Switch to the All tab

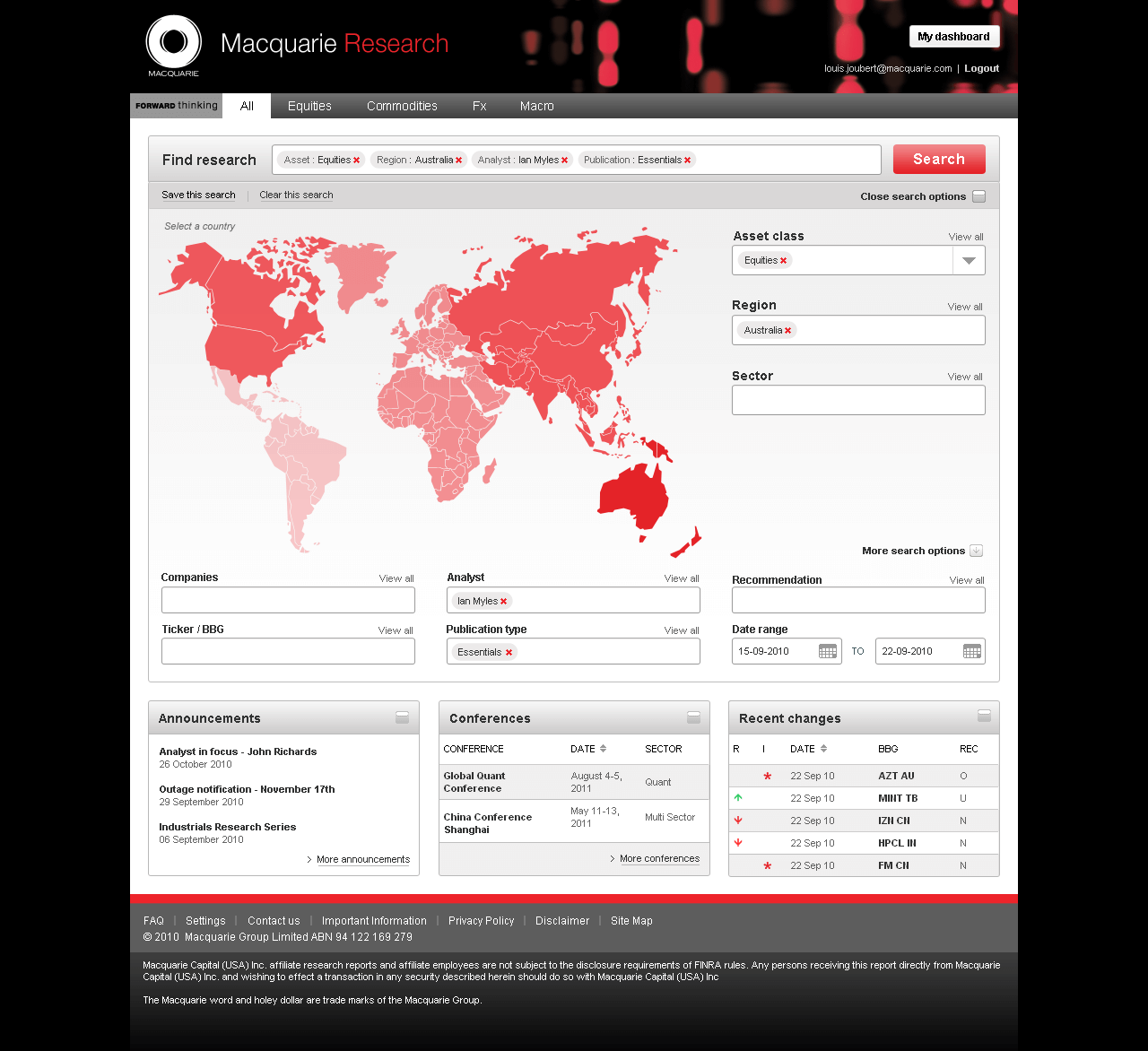click(247, 106)
